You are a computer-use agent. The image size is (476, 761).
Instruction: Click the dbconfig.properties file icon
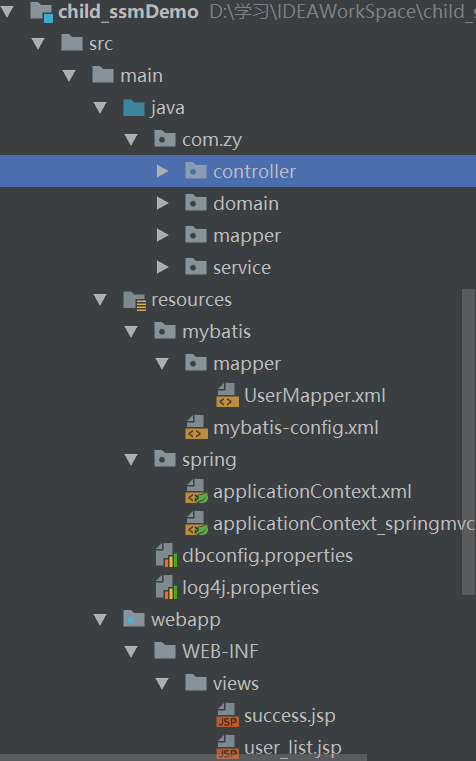166,555
